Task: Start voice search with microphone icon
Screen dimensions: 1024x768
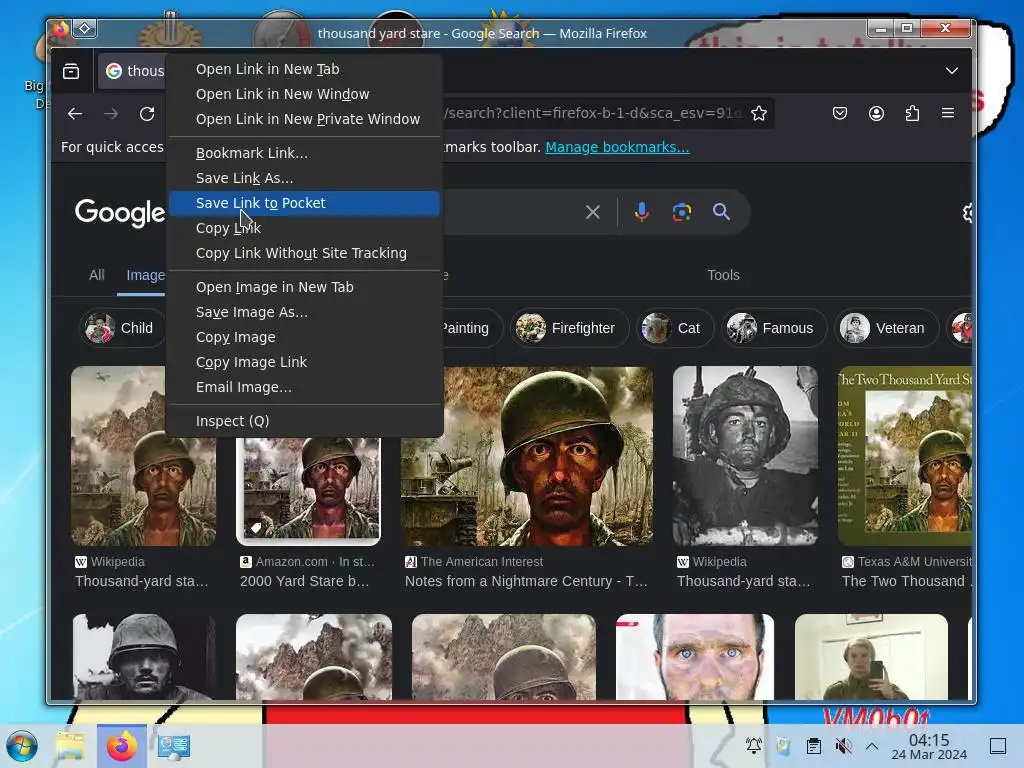Action: tap(641, 212)
